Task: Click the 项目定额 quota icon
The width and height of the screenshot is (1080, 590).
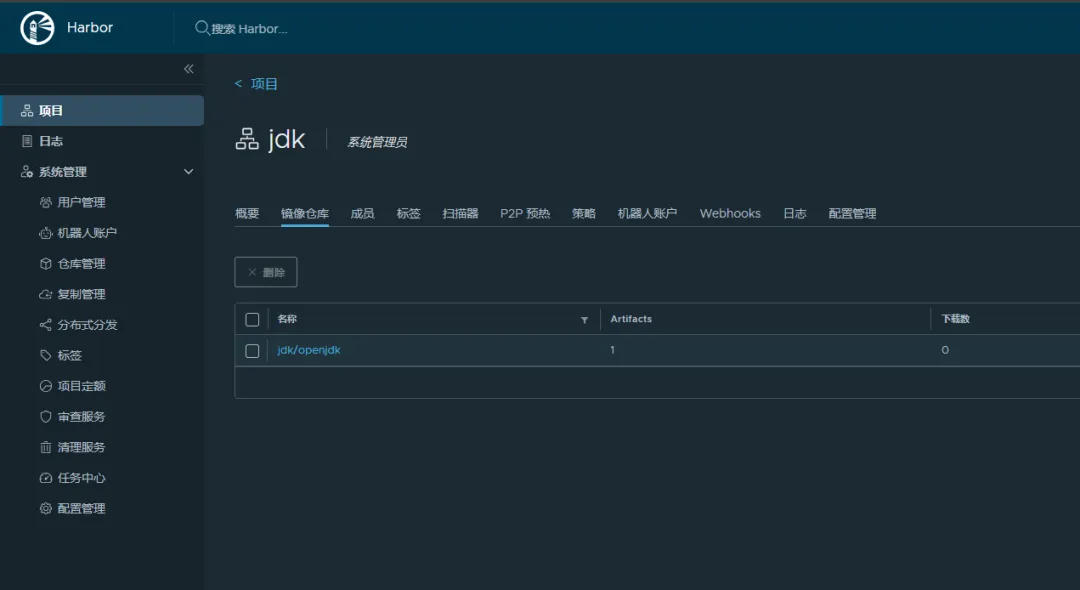Action: 45,386
